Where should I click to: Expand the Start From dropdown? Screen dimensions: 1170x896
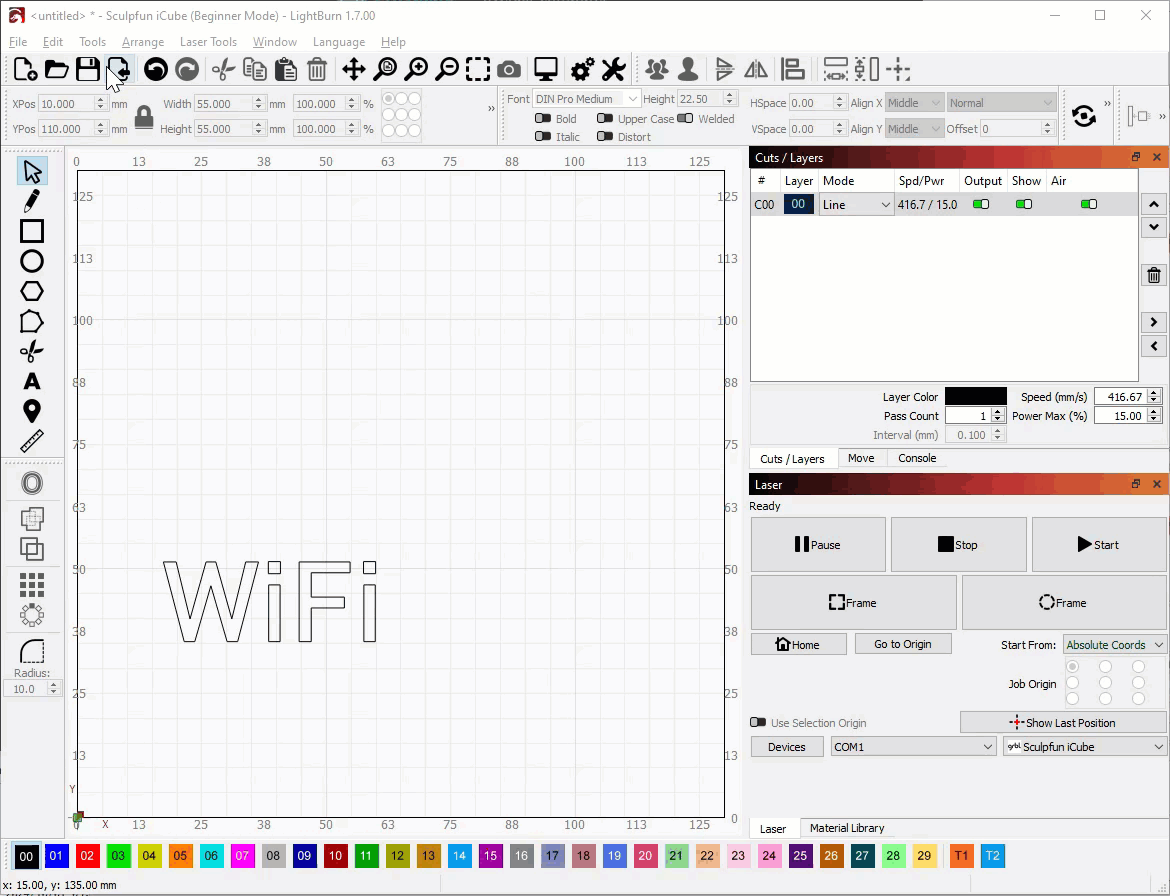[x=1114, y=645]
